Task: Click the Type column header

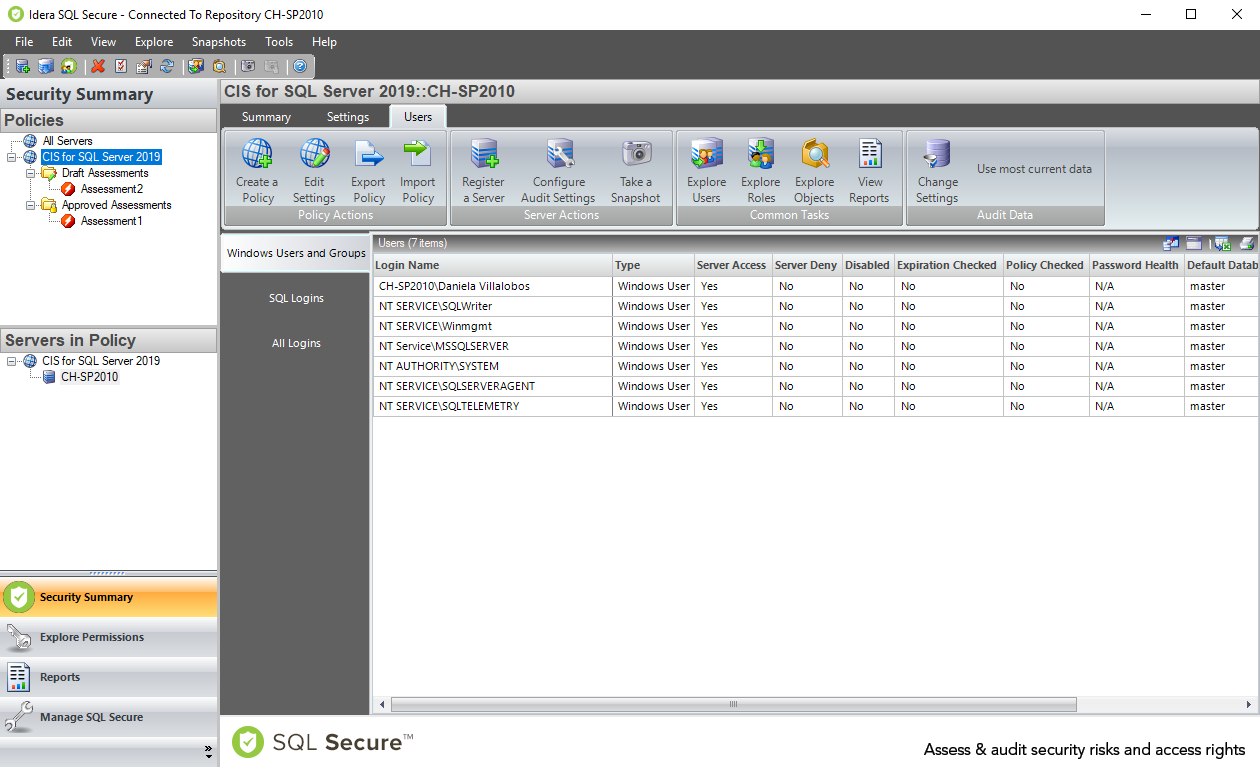Action: 653,265
